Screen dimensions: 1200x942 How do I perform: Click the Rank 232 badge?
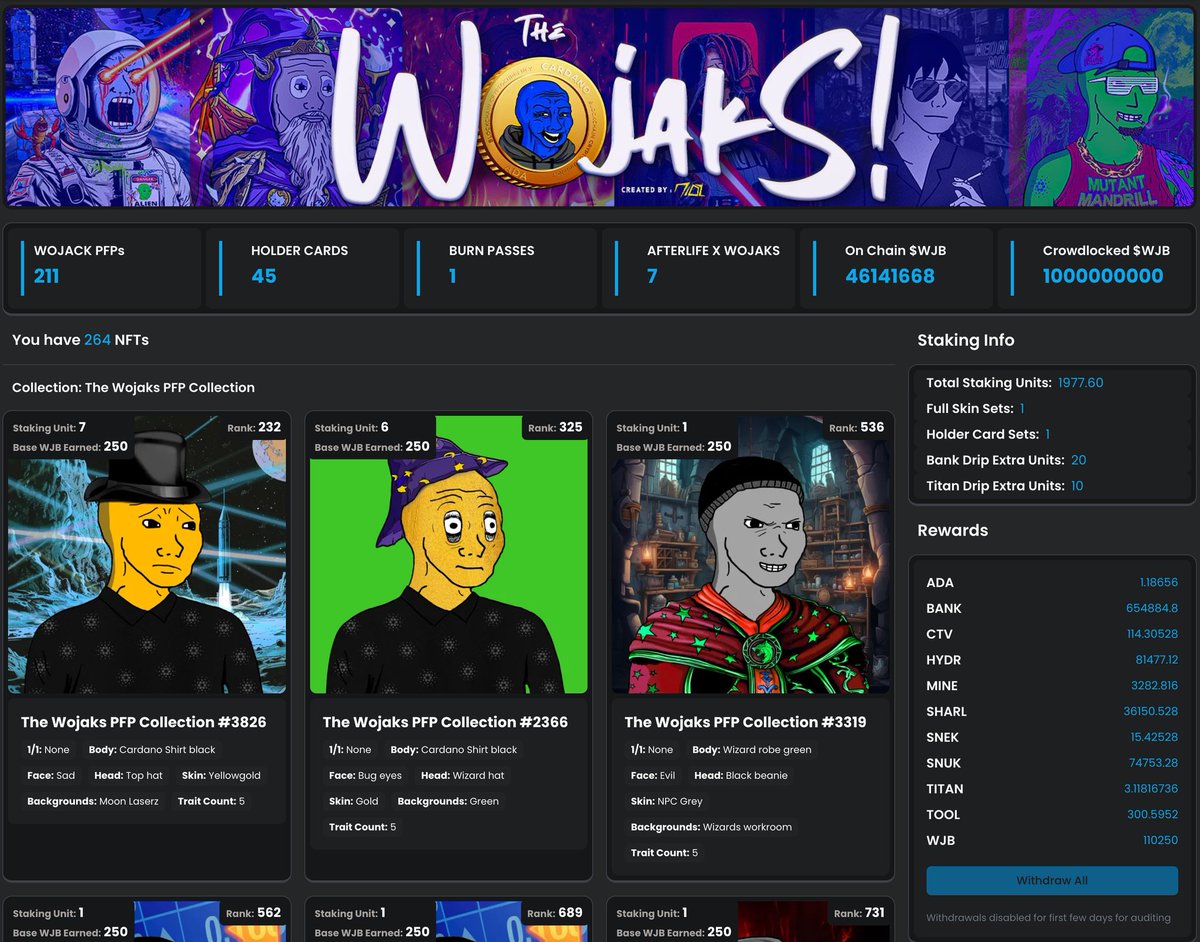(x=253, y=427)
